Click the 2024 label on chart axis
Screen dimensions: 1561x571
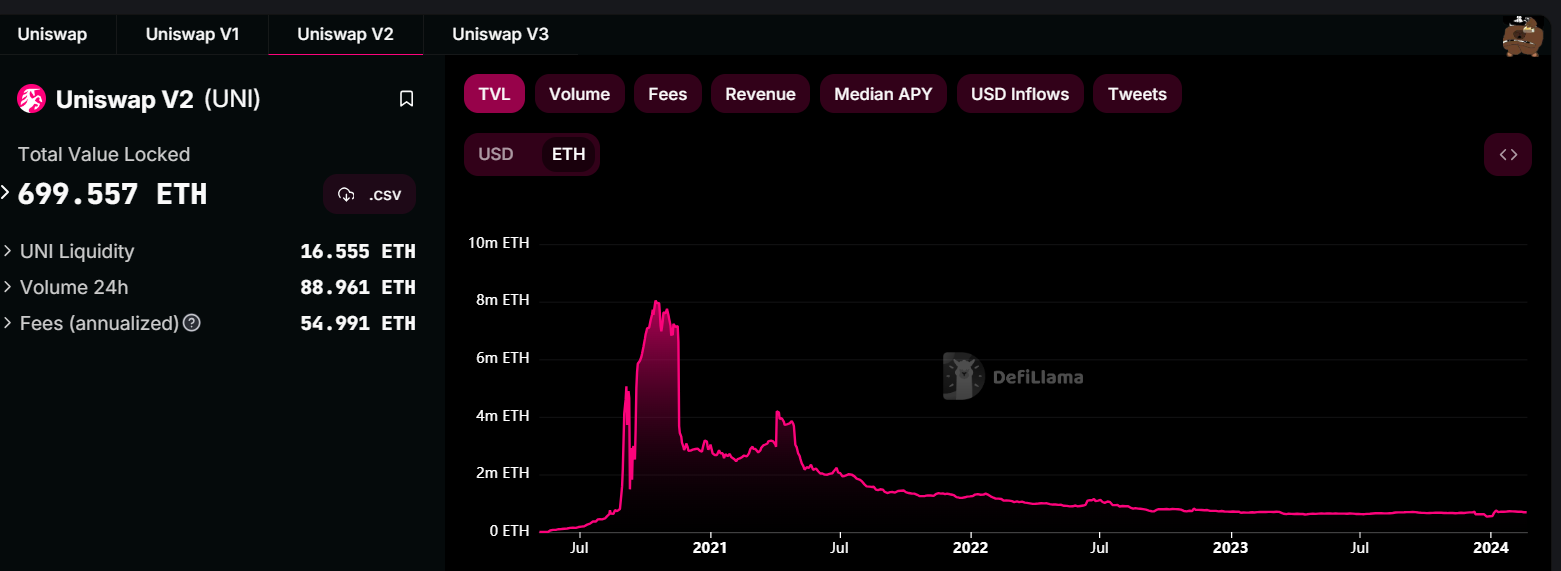[1491, 547]
